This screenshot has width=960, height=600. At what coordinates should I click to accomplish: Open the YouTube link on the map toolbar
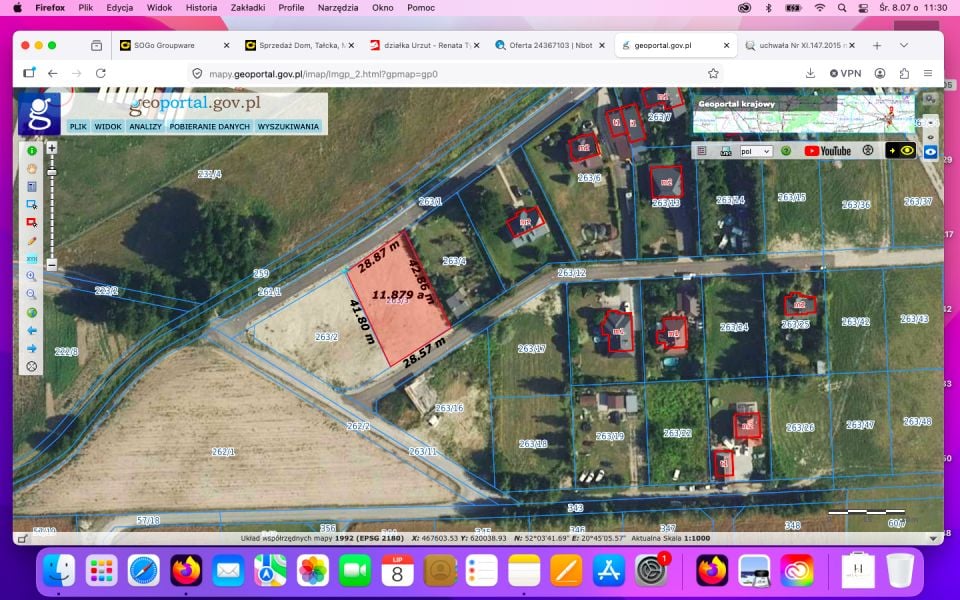click(828, 151)
